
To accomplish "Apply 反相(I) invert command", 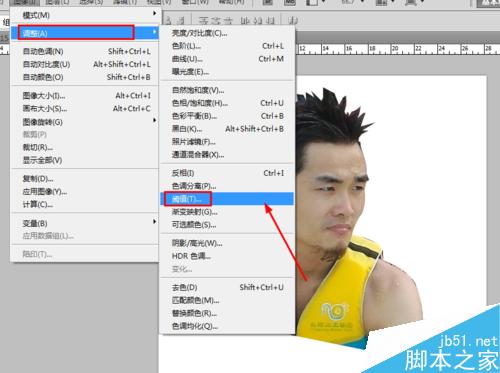I will 227,173.
